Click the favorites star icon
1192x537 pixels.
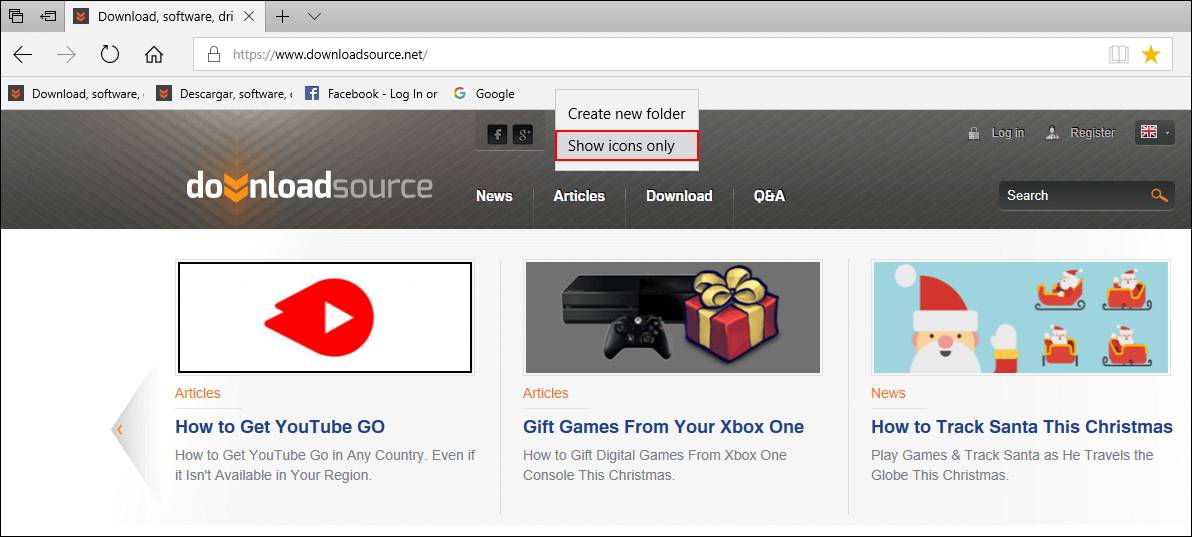point(1152,54)
